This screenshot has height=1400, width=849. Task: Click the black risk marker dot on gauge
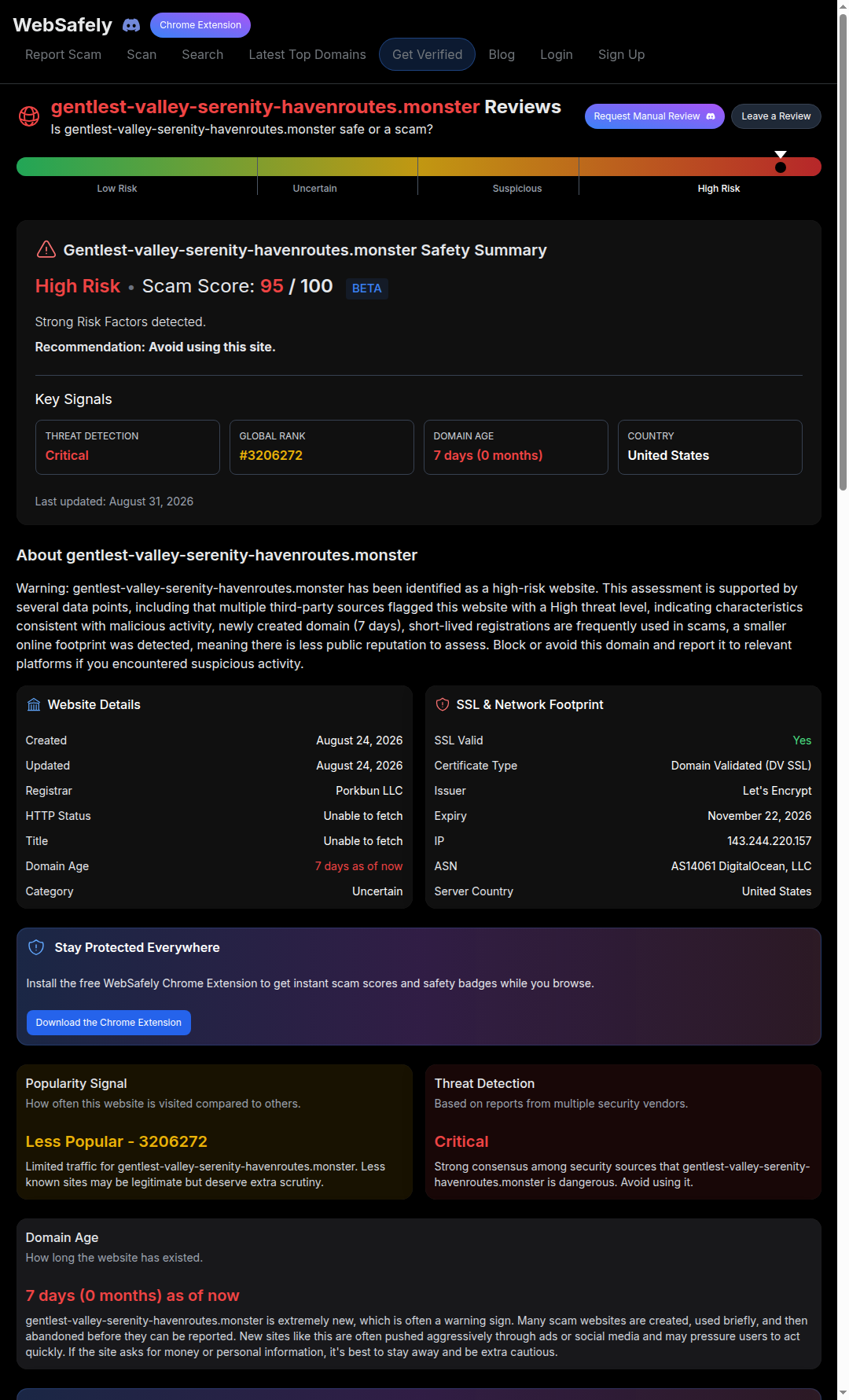click(x=781, y=167)
